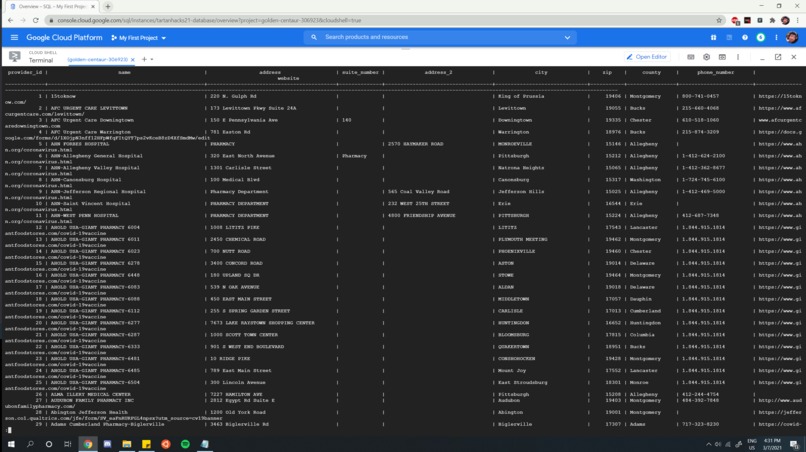Click the Cloud Shell terminal logo icon
Image resolution: width=806 pixels, height=452 pixels.
tap(14, 57)
